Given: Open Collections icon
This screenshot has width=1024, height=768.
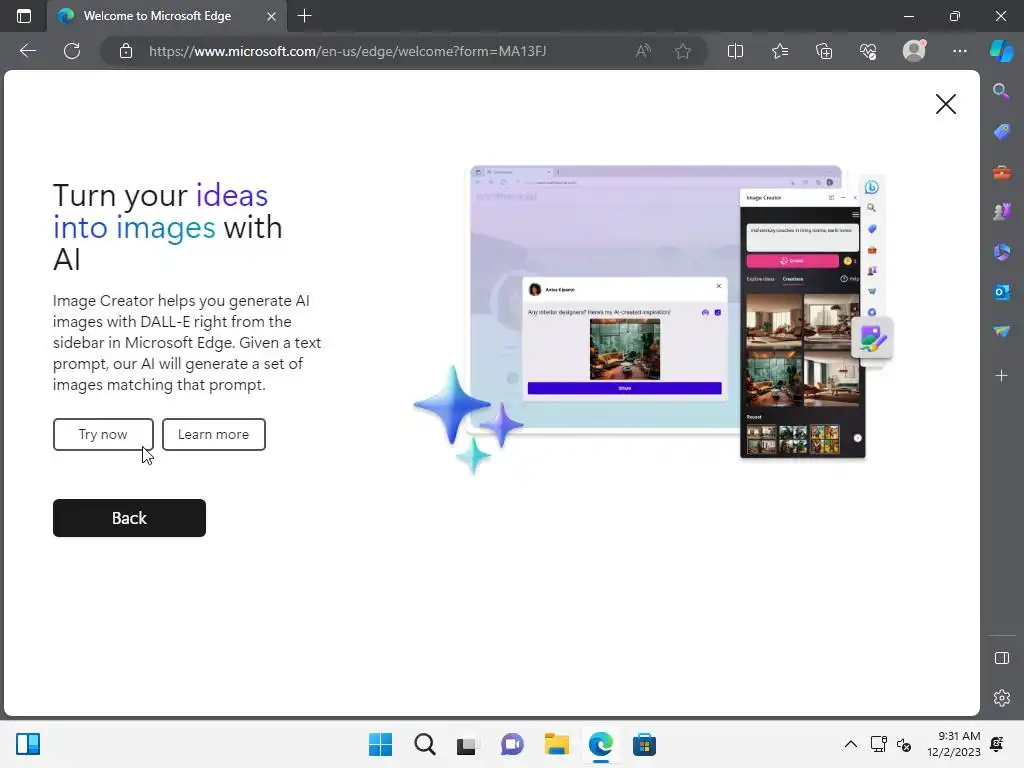Looking at the screenshot, I should pos(824,51).
